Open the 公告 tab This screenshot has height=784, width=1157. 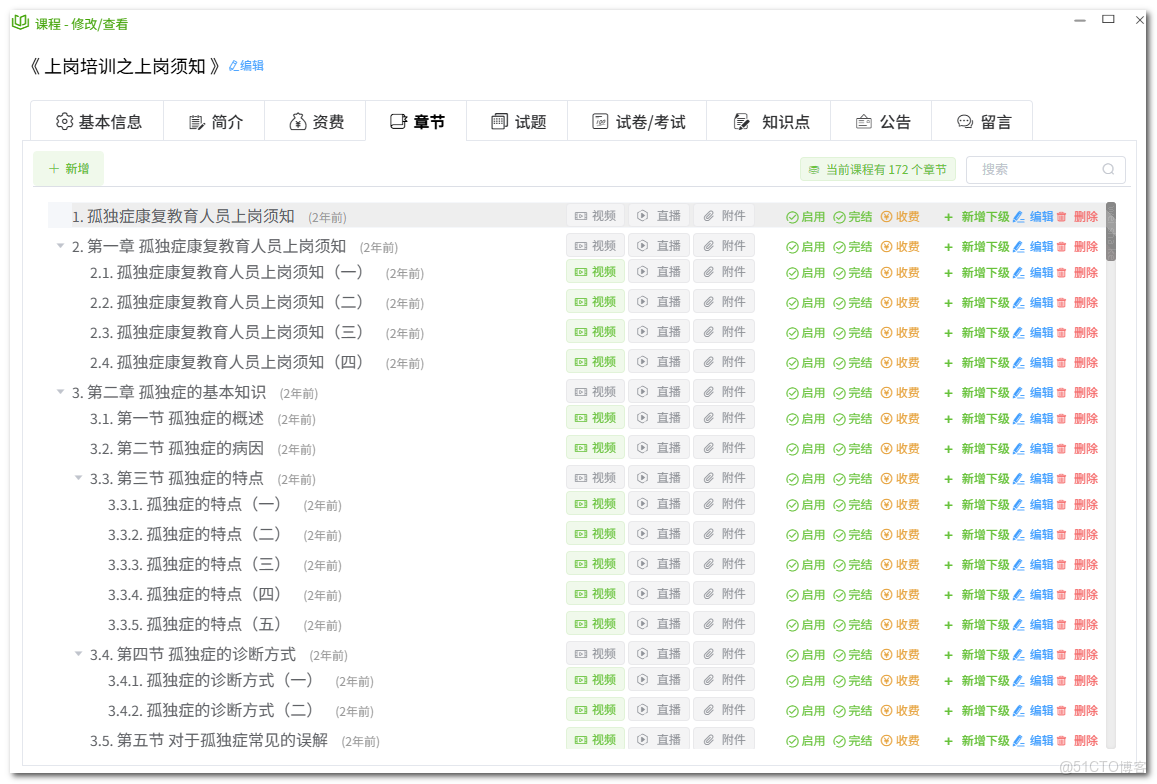tap(882, 120)
